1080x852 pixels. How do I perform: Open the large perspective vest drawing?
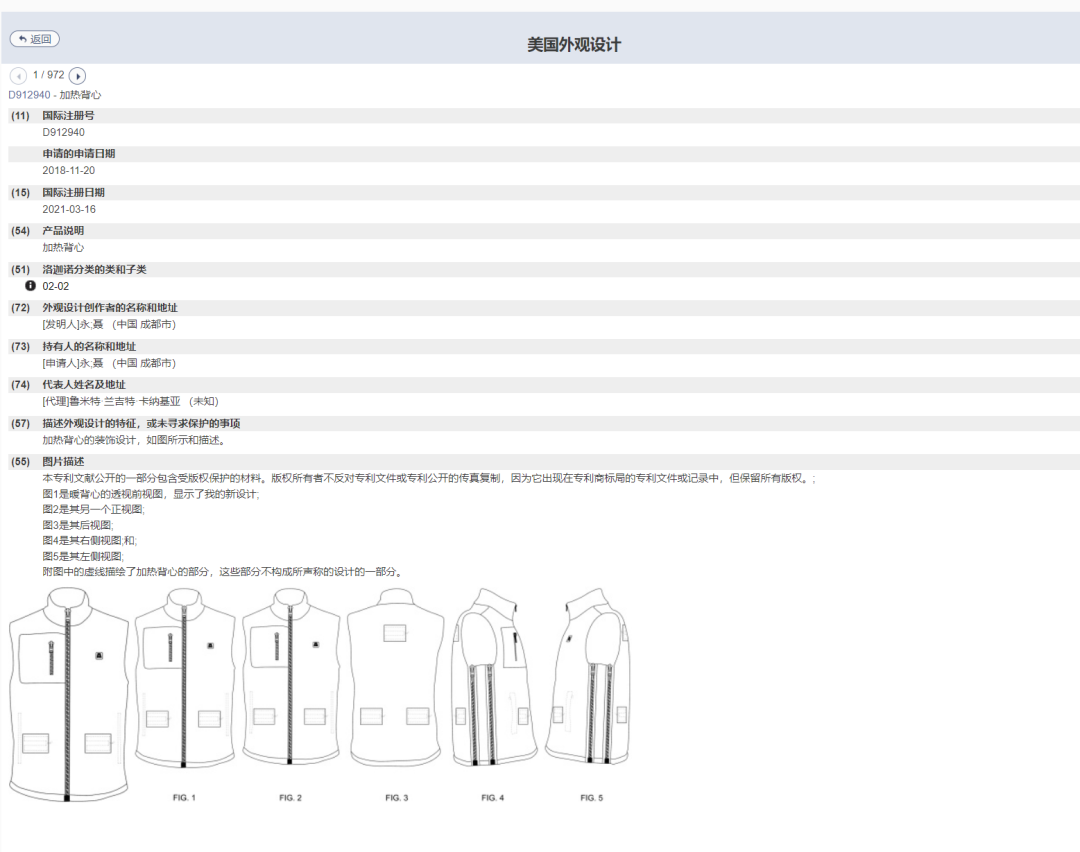coord(69,694)
